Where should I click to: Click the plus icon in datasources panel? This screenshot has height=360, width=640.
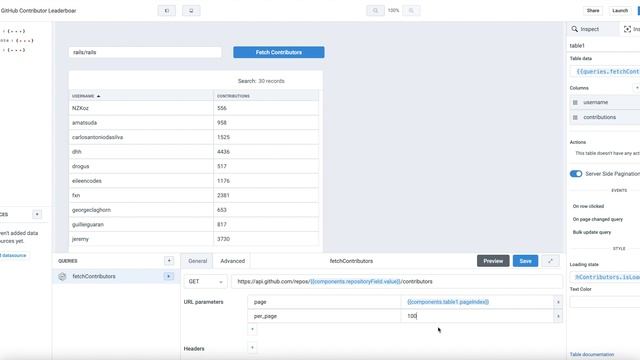[37, 214]
